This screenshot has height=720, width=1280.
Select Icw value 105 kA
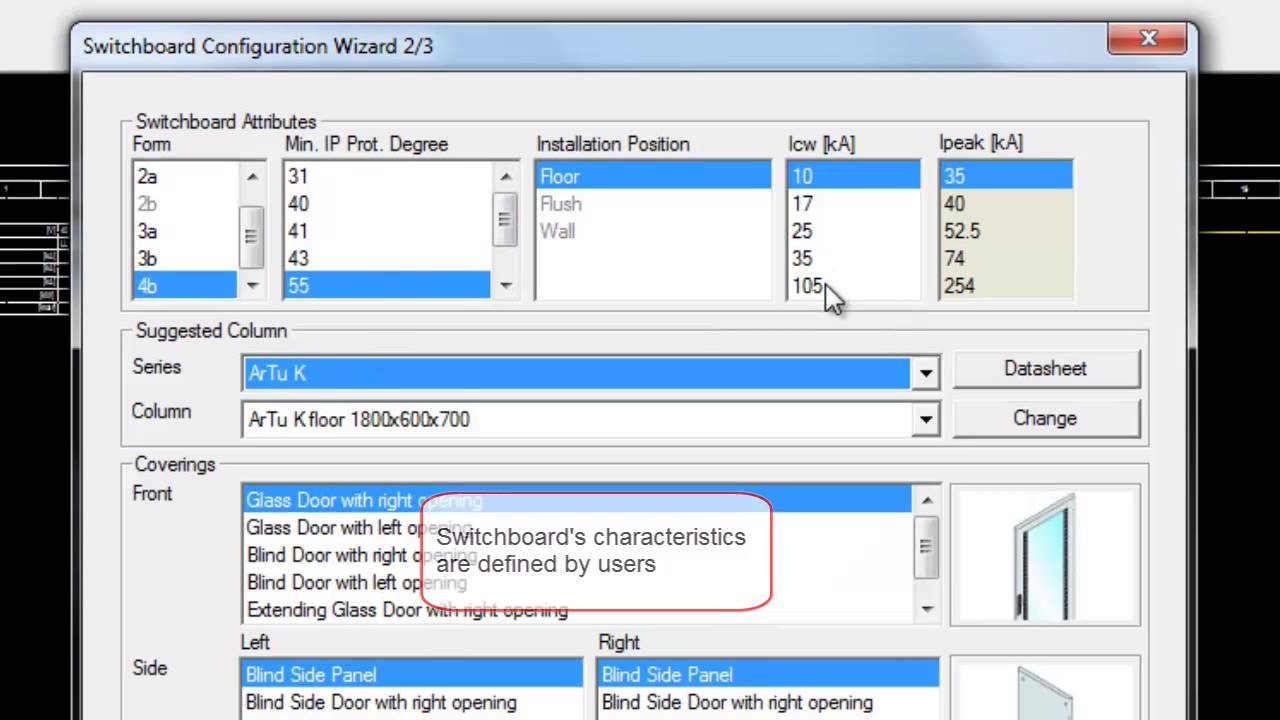pyautogui.click(x=853, y=286)
